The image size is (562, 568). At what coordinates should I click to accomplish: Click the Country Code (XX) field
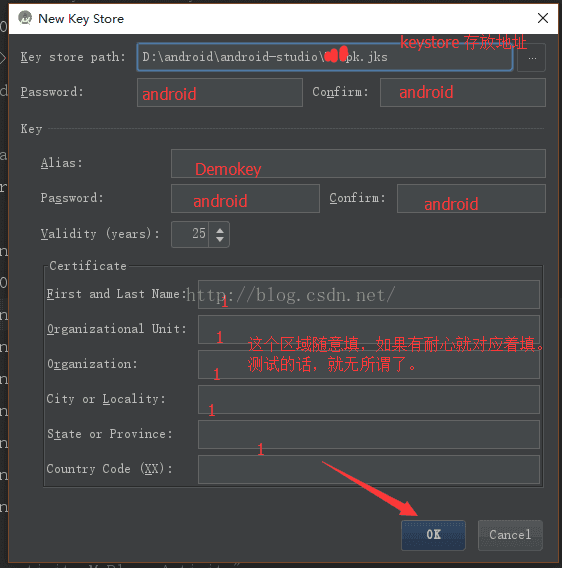369,469
